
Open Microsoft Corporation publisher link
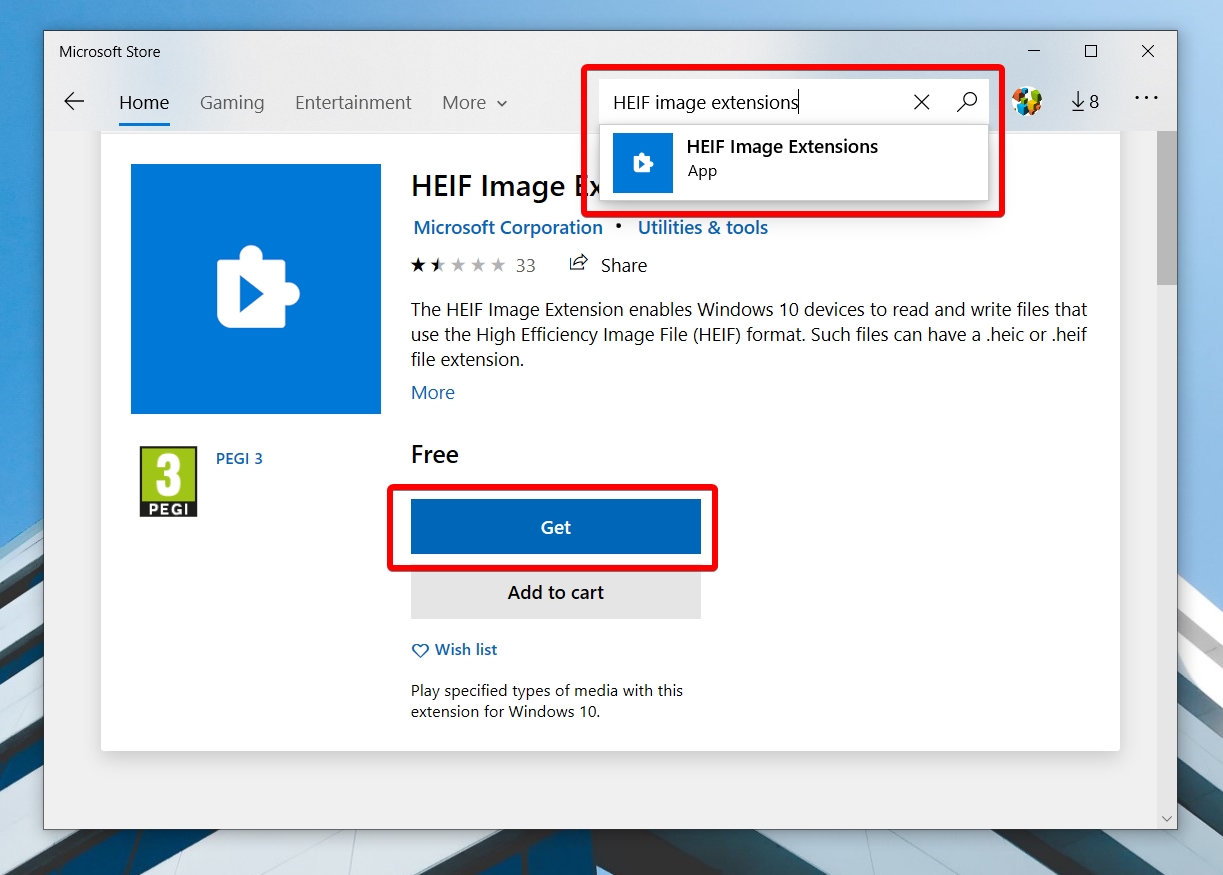pyautogui.click(x=508, y=227)
